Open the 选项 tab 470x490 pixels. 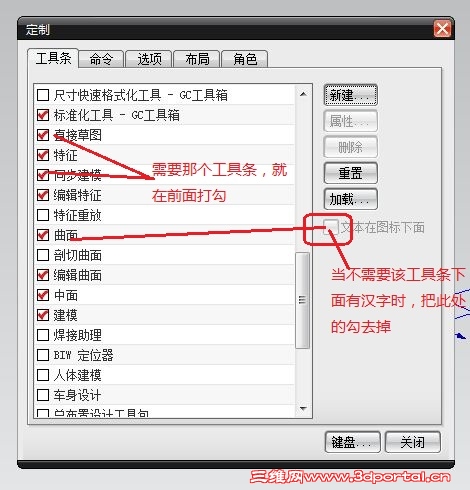(x=149, y=59)
